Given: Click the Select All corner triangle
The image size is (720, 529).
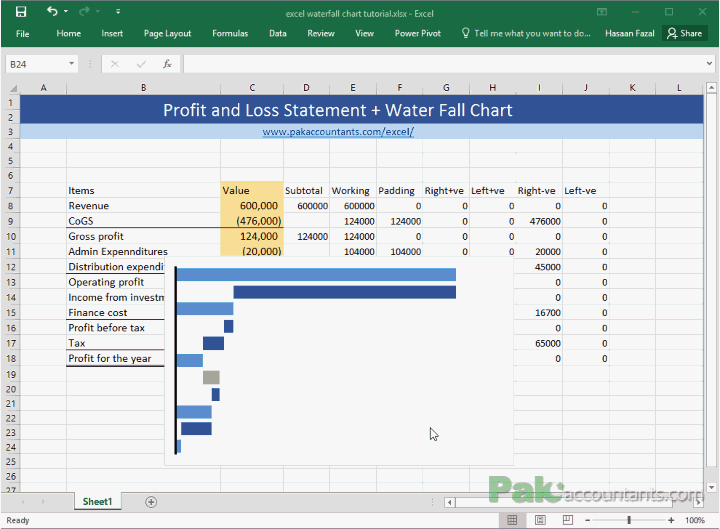Looking at the screenshot, I should click(x=13, y=88).
